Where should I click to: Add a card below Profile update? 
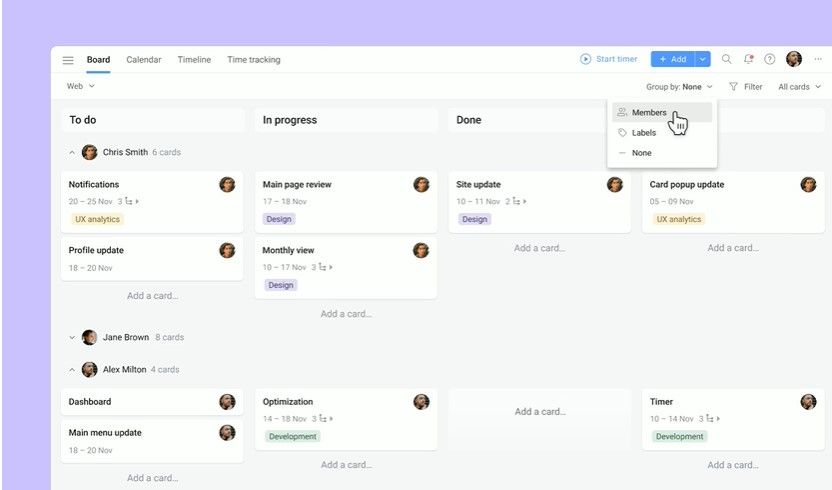tap(152, 296)
